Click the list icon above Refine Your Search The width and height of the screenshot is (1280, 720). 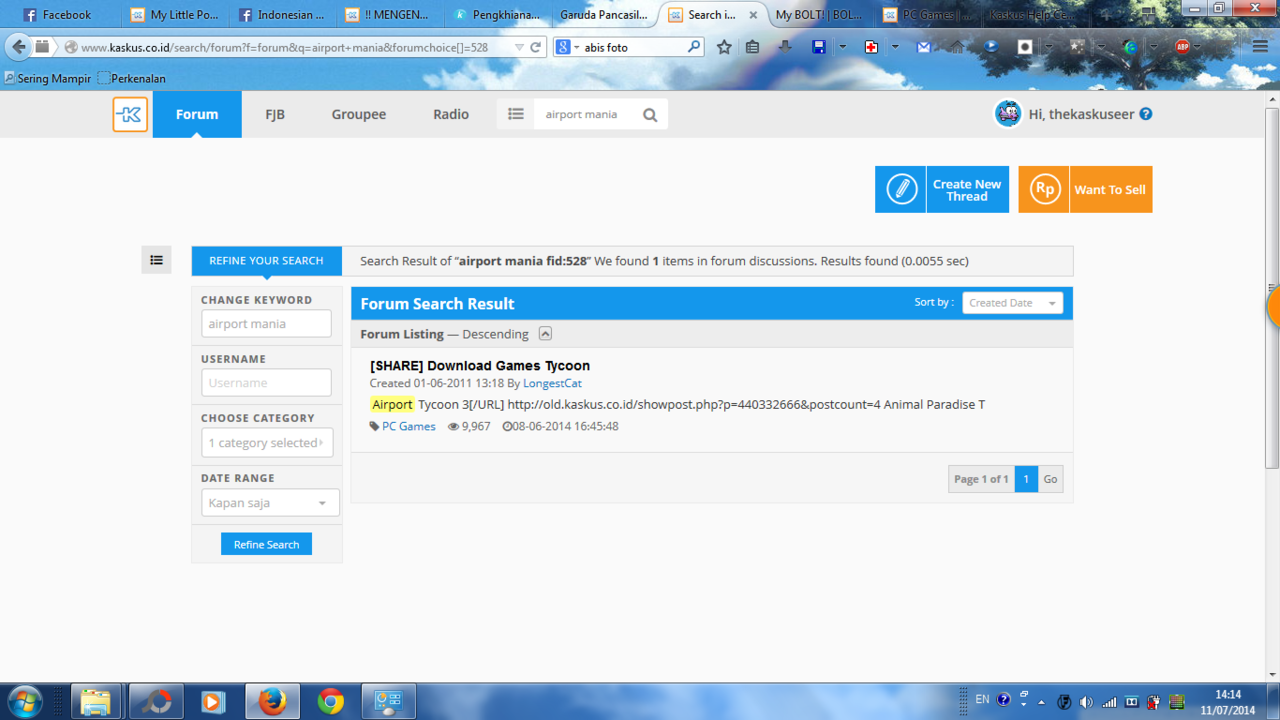coord(156,259)
